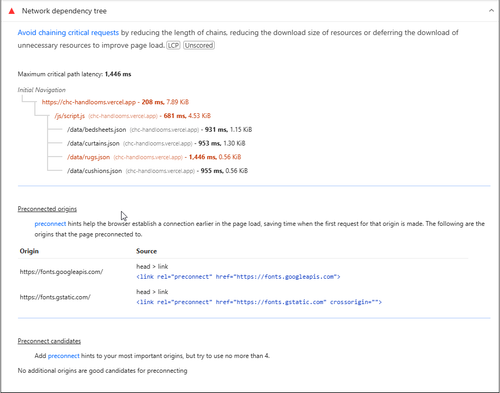Click the 1,446 ms timing for rugs.json
The height and width of the screenshot is (393, 500).
(x=203, y=157)
